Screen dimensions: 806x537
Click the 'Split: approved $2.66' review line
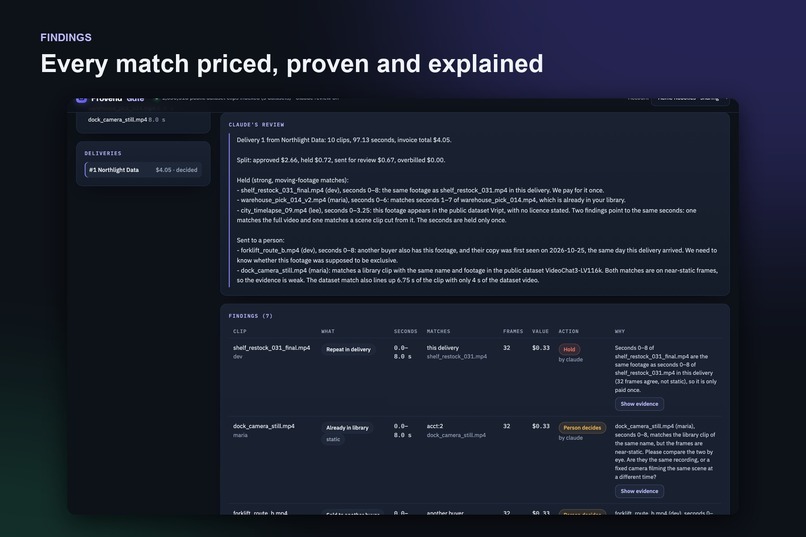[x=341, y=160]
